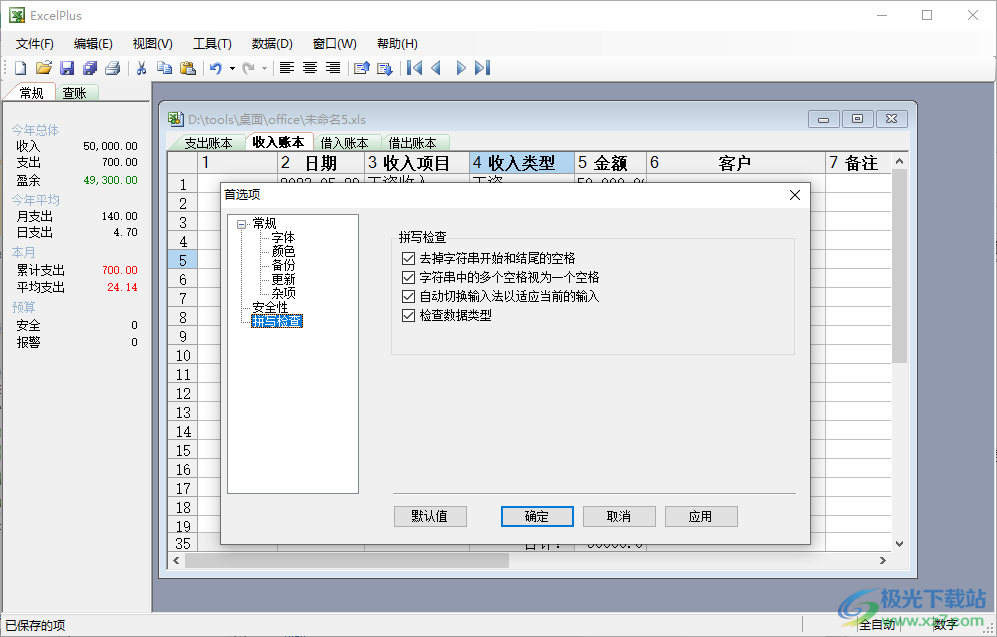Switch to the 支出账本 sheet tab
The height and width of the screenshot is (637, 997).
[208, 143]
